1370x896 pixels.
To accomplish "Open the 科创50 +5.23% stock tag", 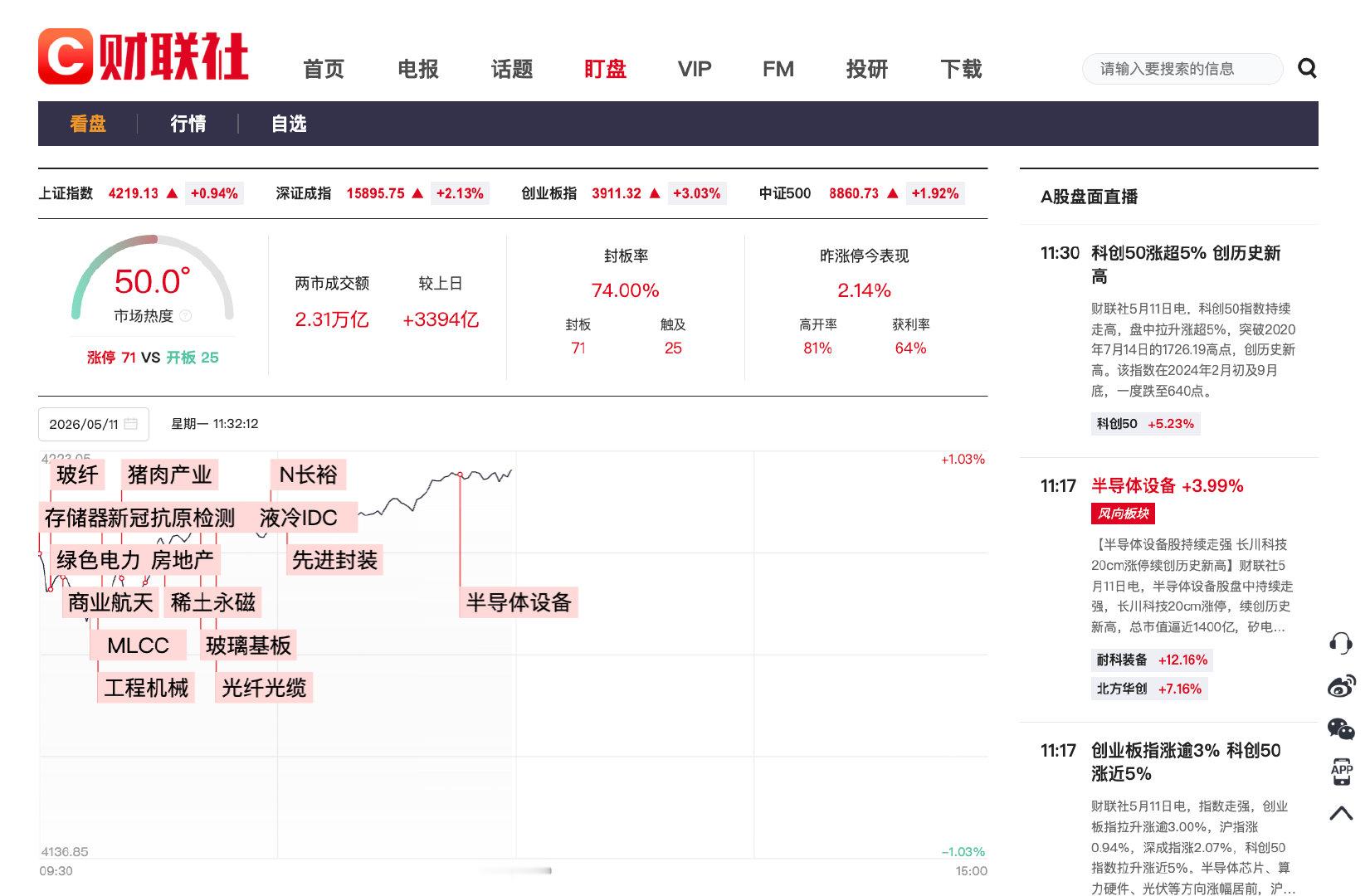I will [1146, 424].
